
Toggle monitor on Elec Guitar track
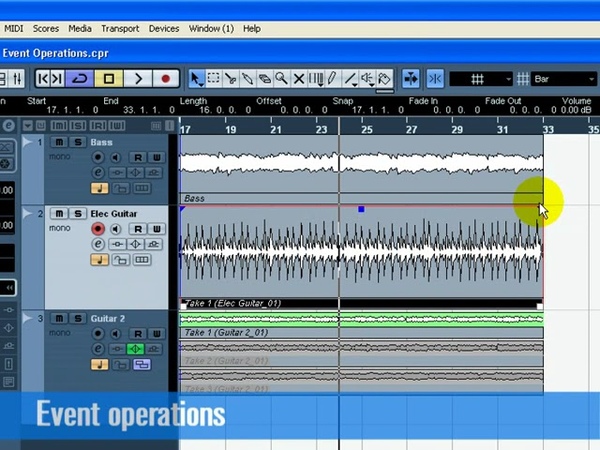click(116, 229)
